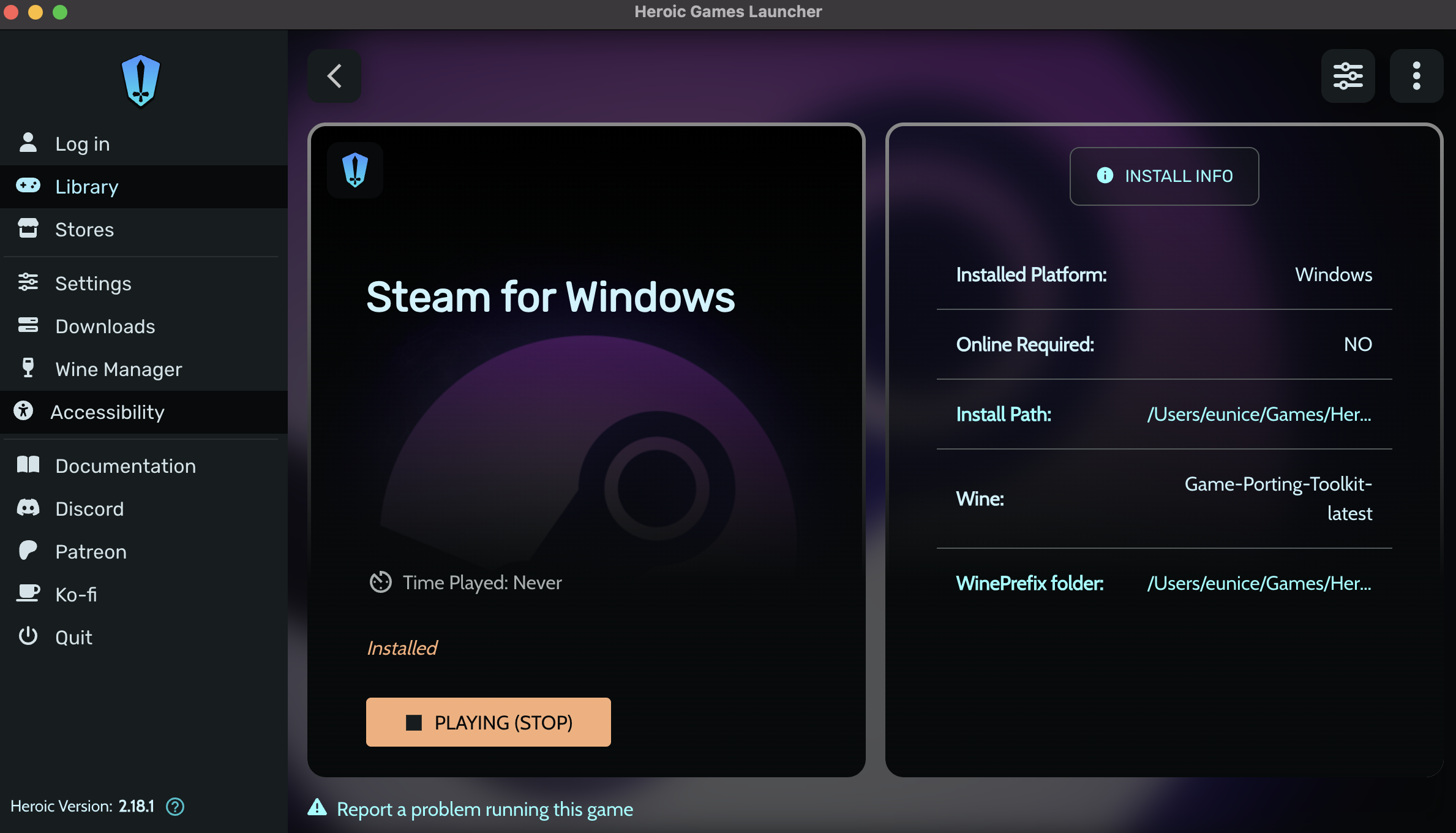Go back using the back arrow
This screenshot has width=1456, height=833.
(x=334, y=75)
